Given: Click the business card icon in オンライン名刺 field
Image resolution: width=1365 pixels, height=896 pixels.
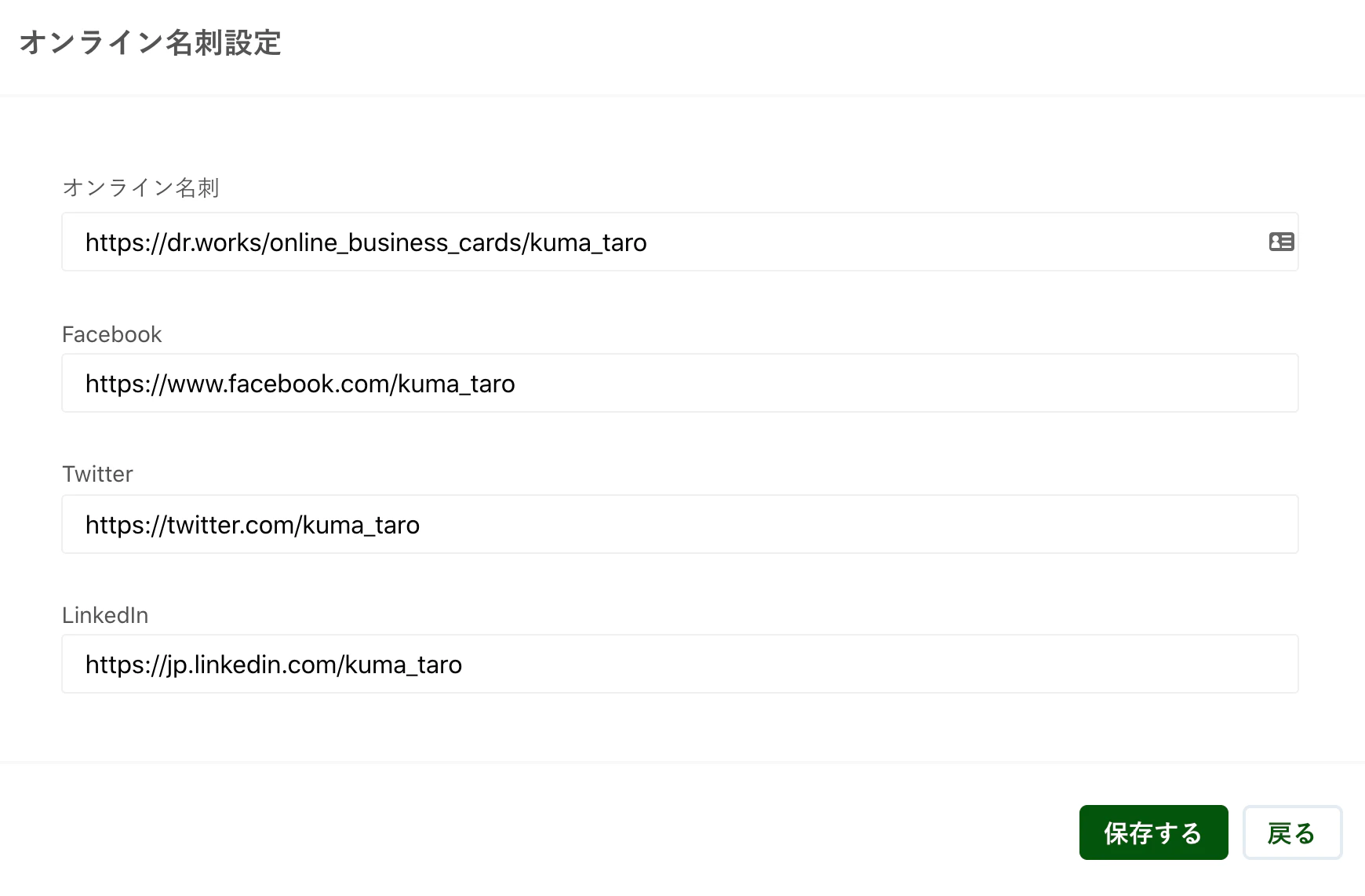Looking at the screenshot, I should pyautogui.click(x=1281, y=242).
